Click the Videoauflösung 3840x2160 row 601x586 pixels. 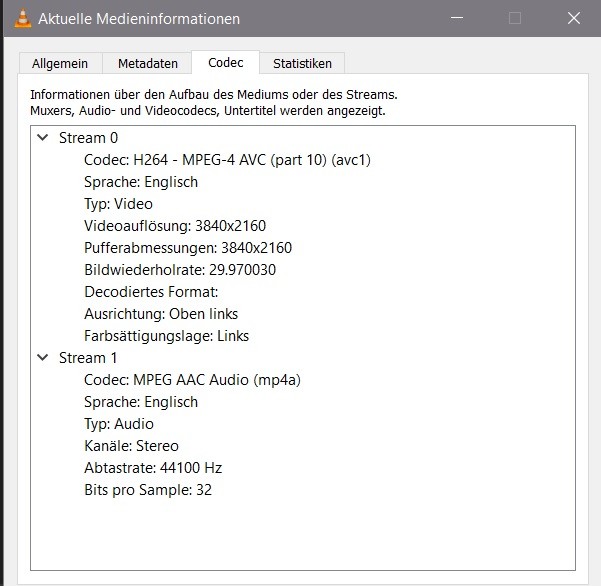(x=174, y=226)
